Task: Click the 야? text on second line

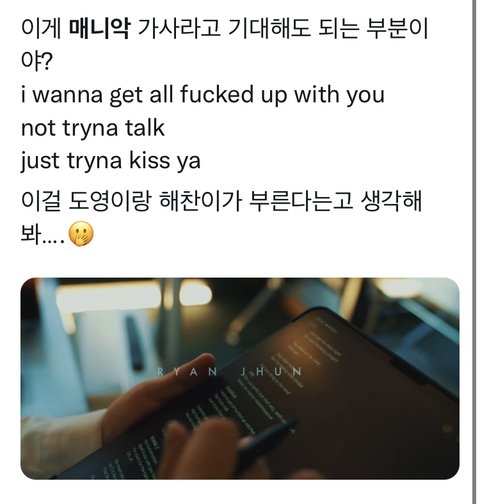Action: 37,62
